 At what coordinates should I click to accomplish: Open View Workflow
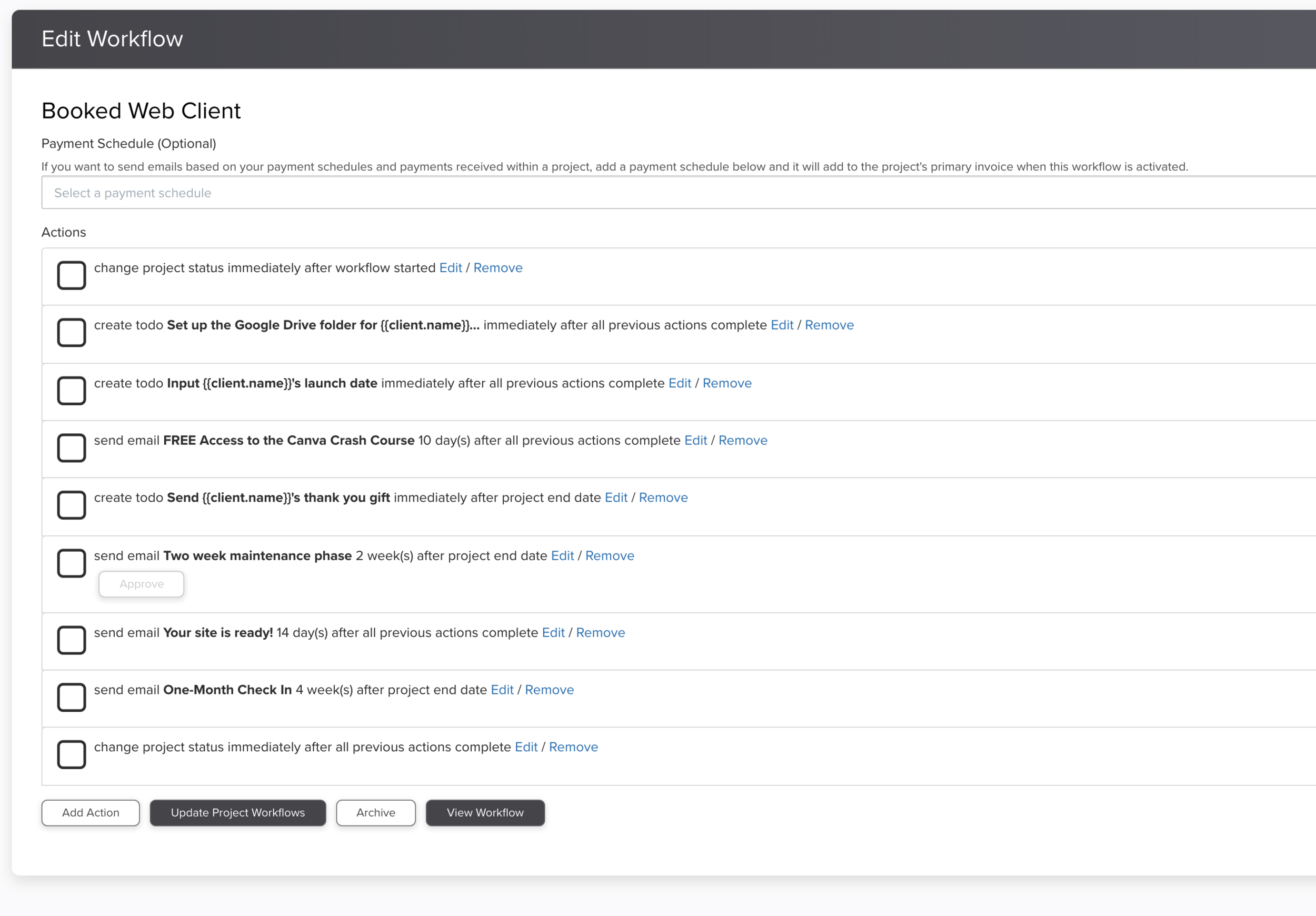(x=485, y=813)
